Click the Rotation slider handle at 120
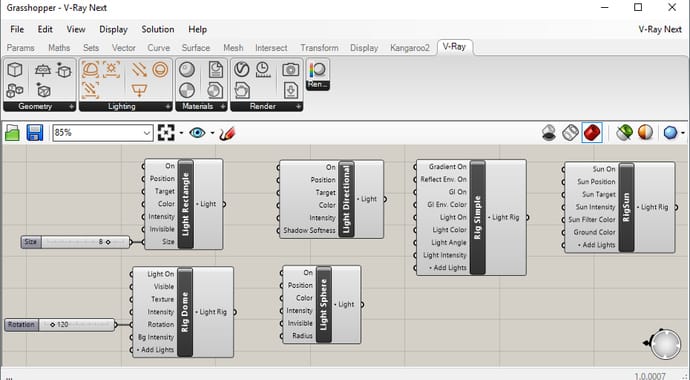The width and height of the screenshot is (690, 380). click(x=52, y=325)
